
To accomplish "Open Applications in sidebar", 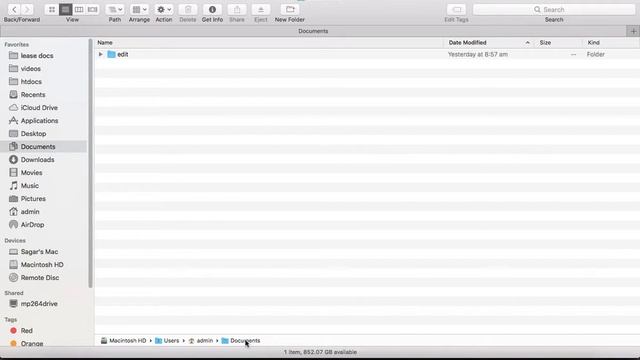I will click(x=39, y=121).
